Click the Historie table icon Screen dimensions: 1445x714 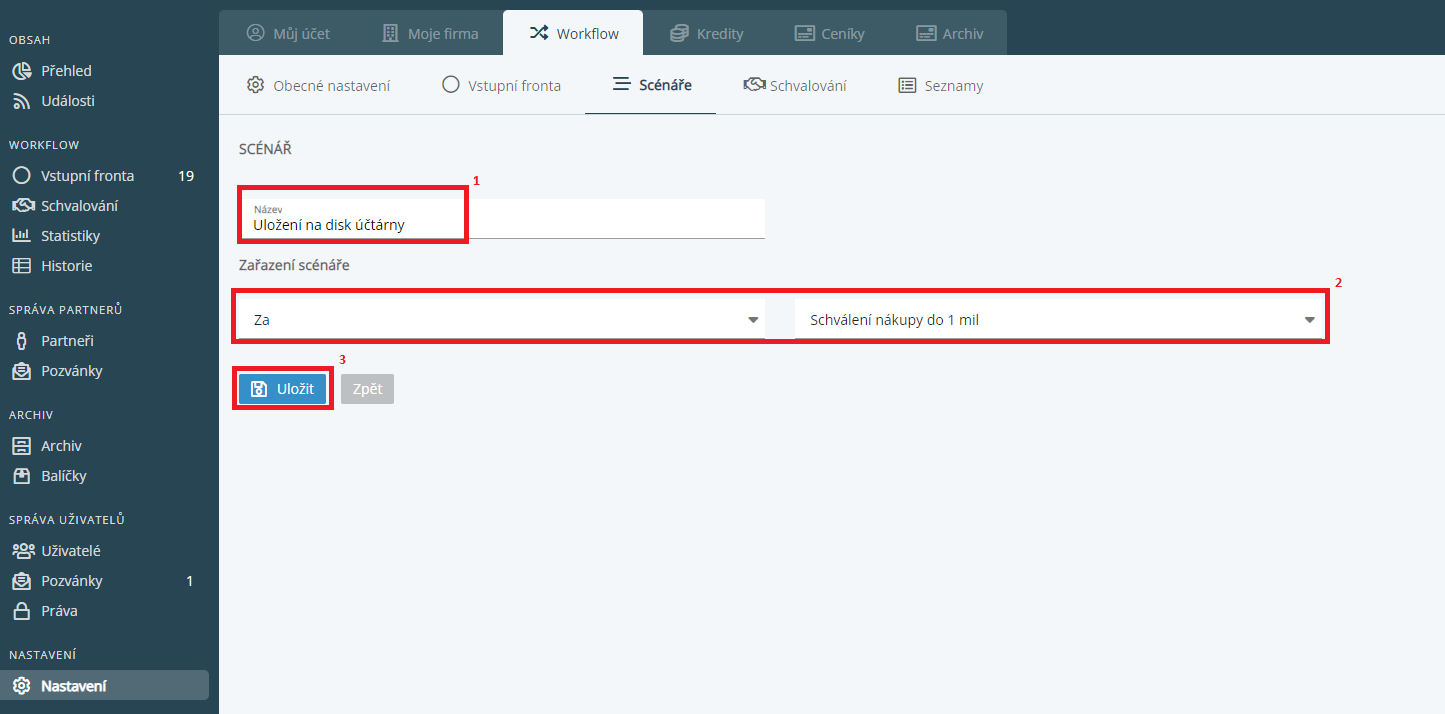pos(21,266)
